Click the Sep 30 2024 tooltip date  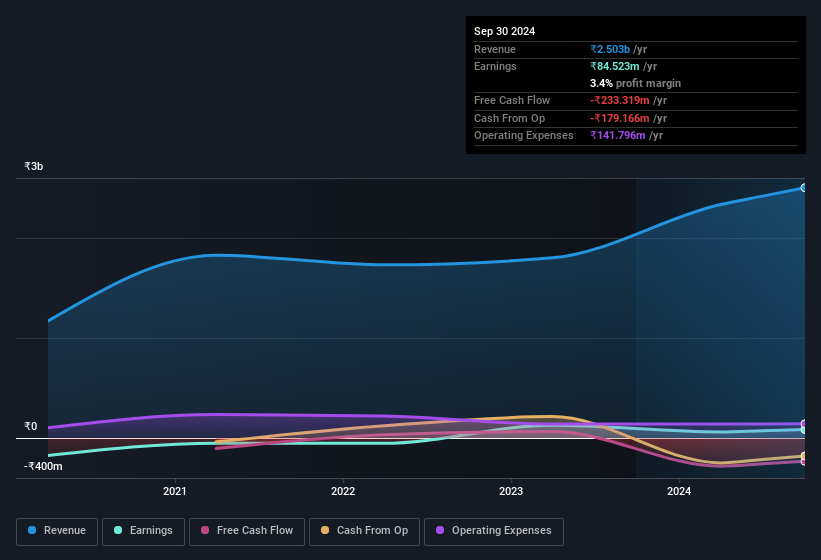pos(504,31)
